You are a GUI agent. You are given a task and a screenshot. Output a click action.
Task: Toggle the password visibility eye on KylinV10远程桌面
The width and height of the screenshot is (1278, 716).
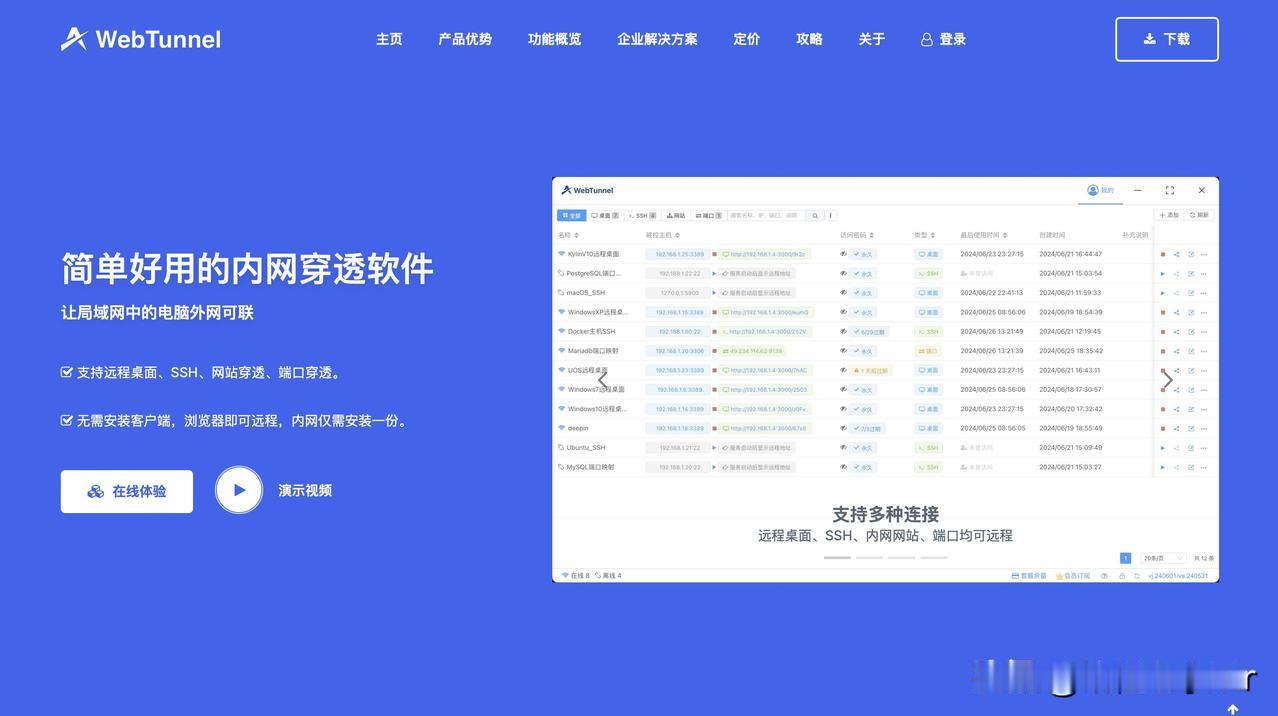click(x=843, y=251)
